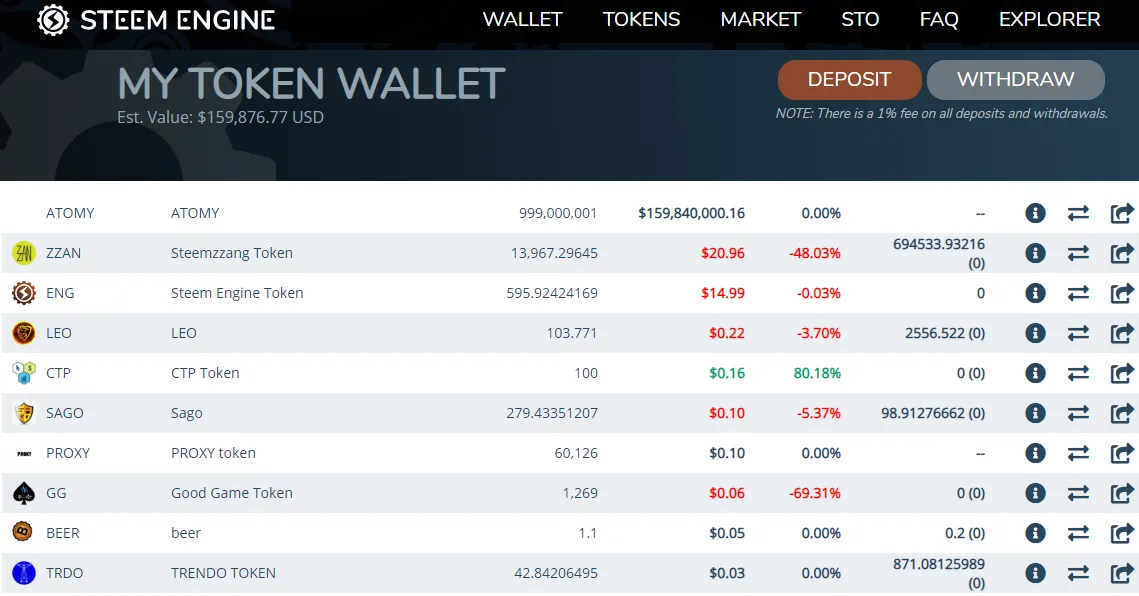
Task: Open info for ATOMY token
Action: pyautogui.click(x=1035, y=213)
